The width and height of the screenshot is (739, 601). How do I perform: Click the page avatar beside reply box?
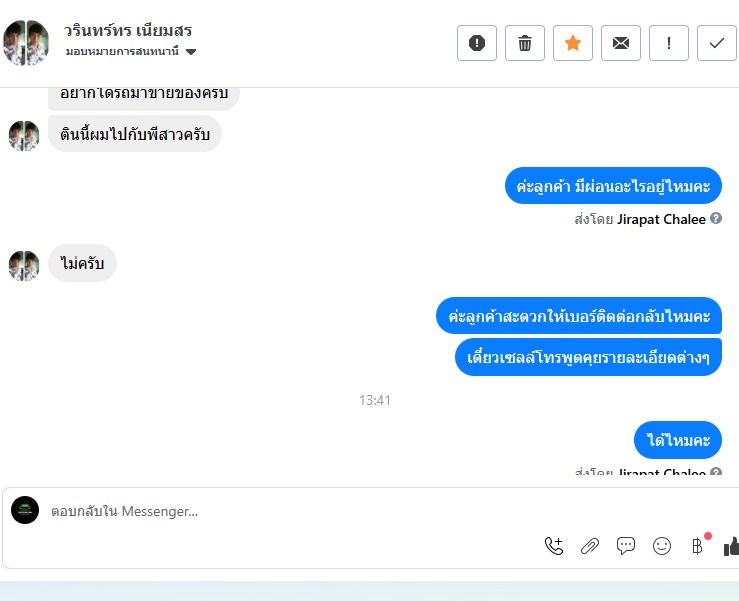[25, 510]
